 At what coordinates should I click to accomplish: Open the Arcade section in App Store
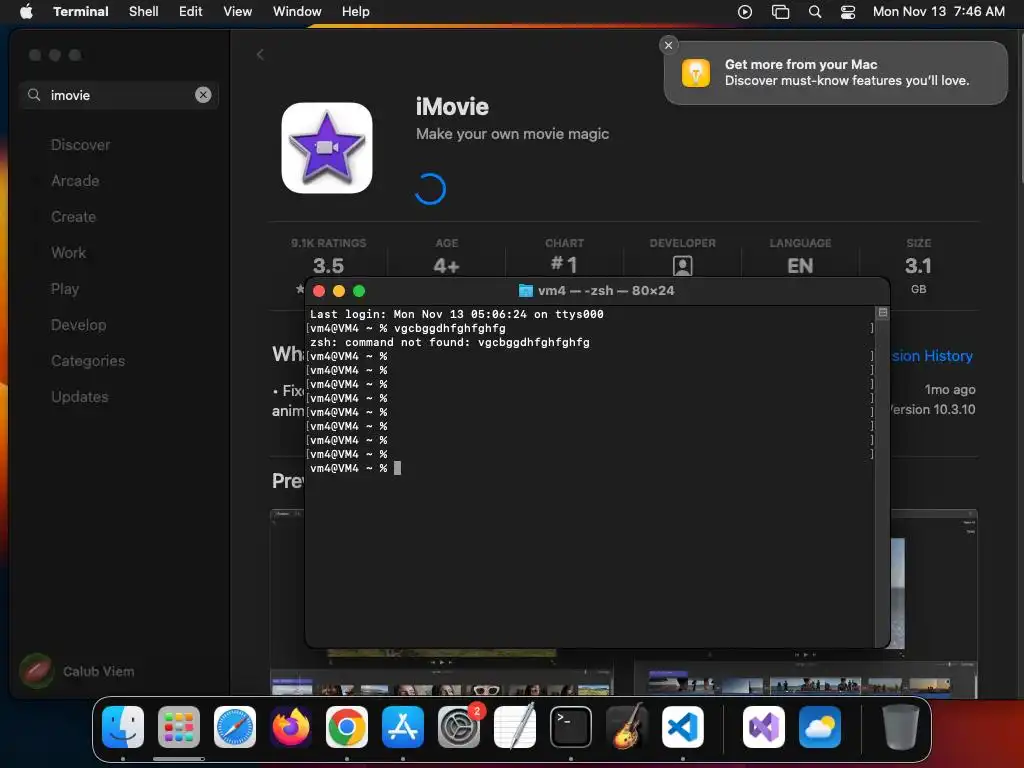pos(75,181)
